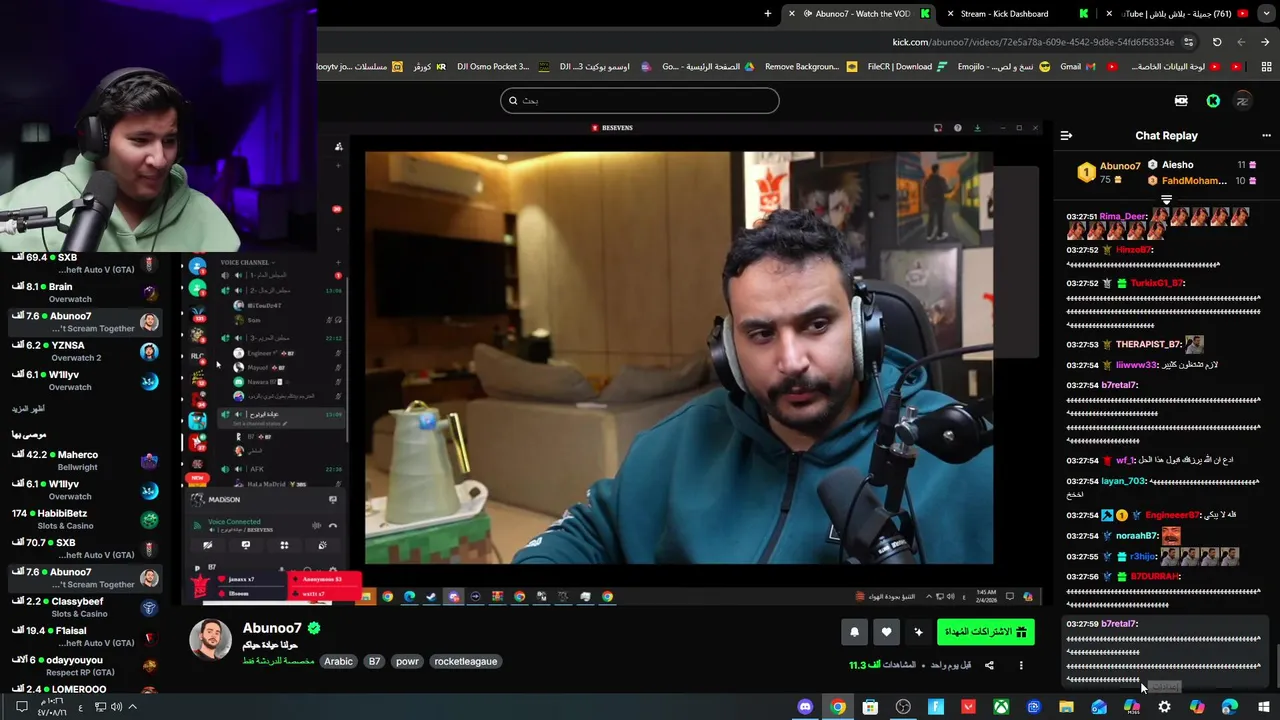Select YZNSA Overwatch 2 channel in sidebar
1280x720 pixels.
click(85, 351)
